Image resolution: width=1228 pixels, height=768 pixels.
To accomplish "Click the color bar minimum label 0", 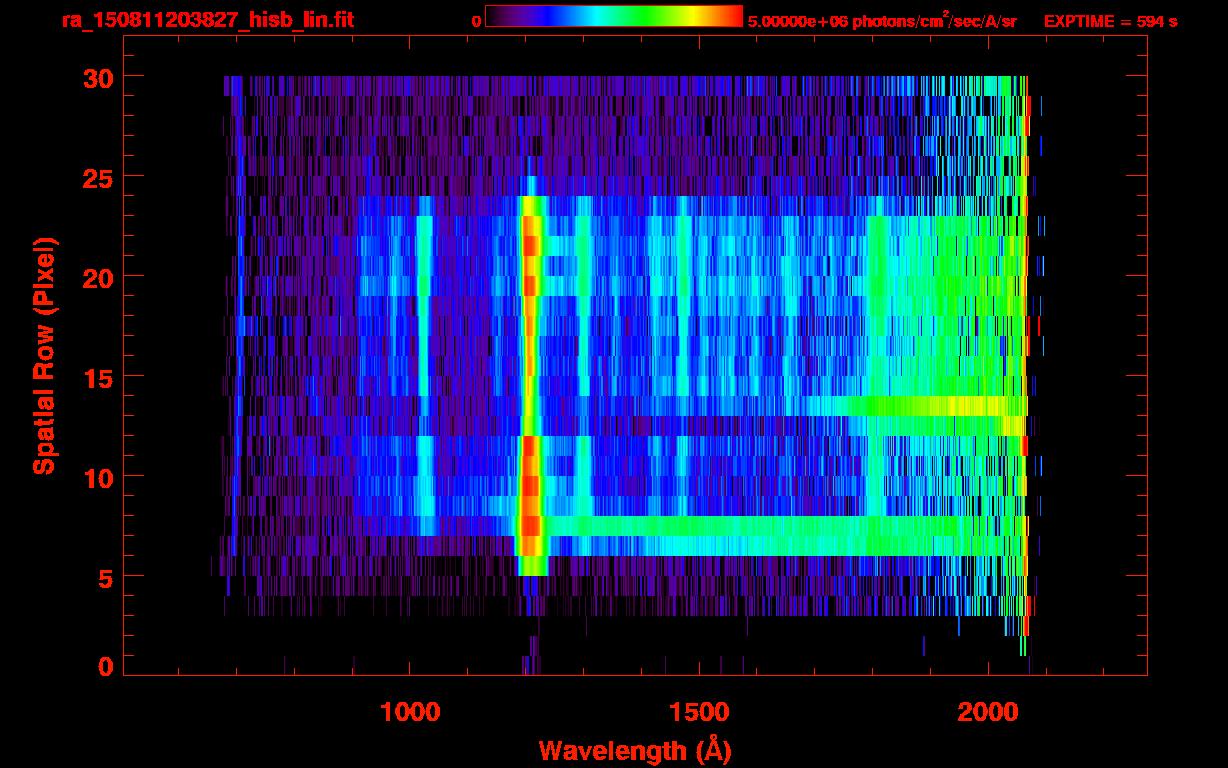I will pyautogui.click(x=476, y=21).
